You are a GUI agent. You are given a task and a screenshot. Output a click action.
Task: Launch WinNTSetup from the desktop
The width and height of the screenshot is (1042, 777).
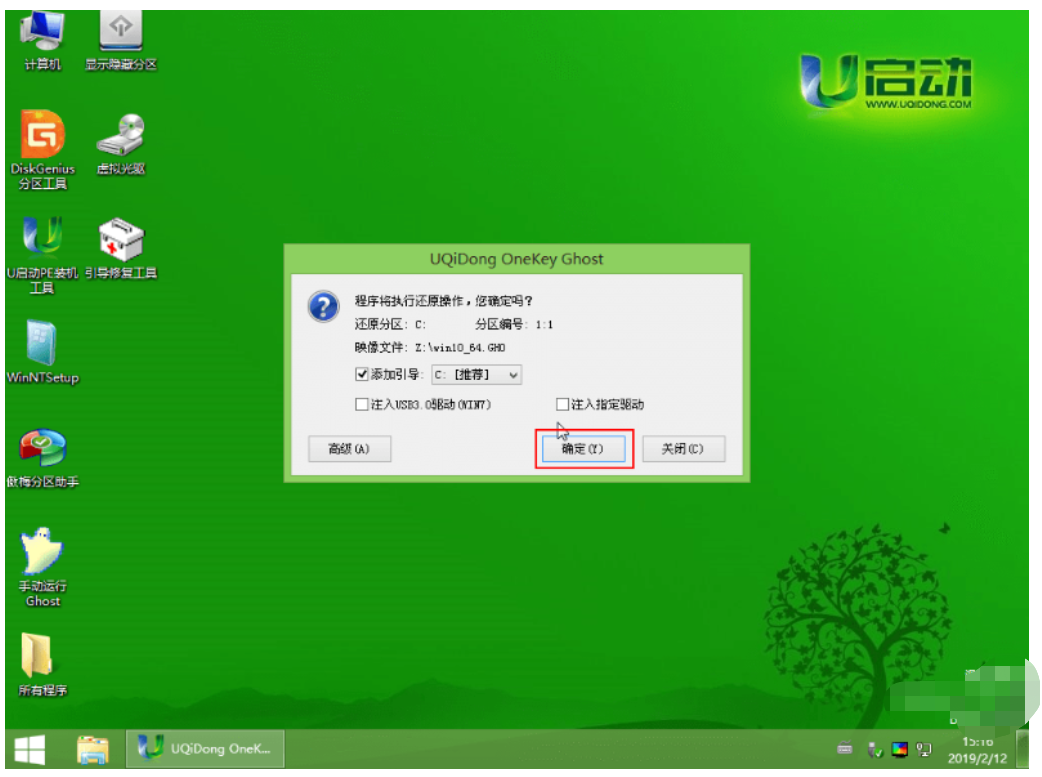pos(42,345)
